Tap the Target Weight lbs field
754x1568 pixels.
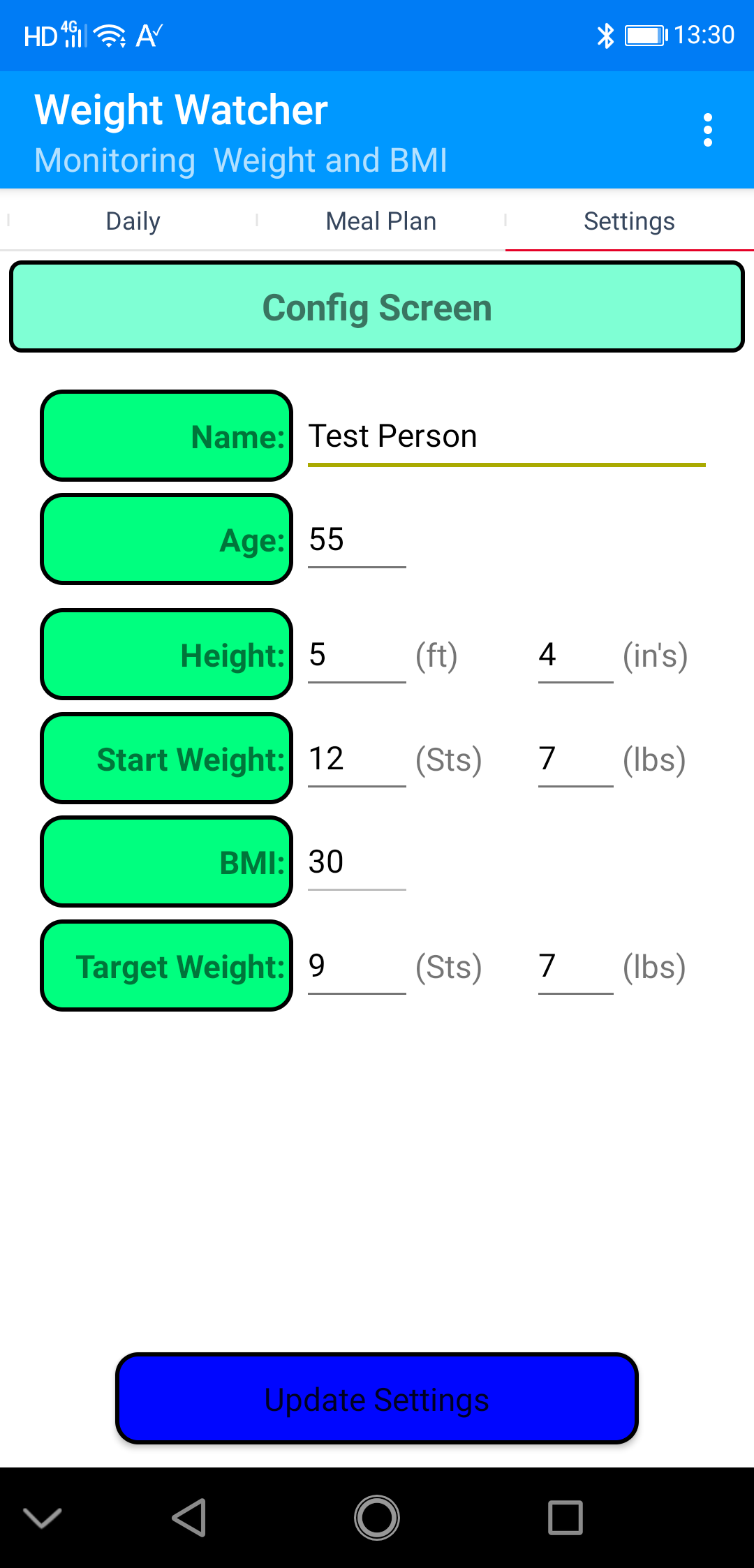point(575,967)
